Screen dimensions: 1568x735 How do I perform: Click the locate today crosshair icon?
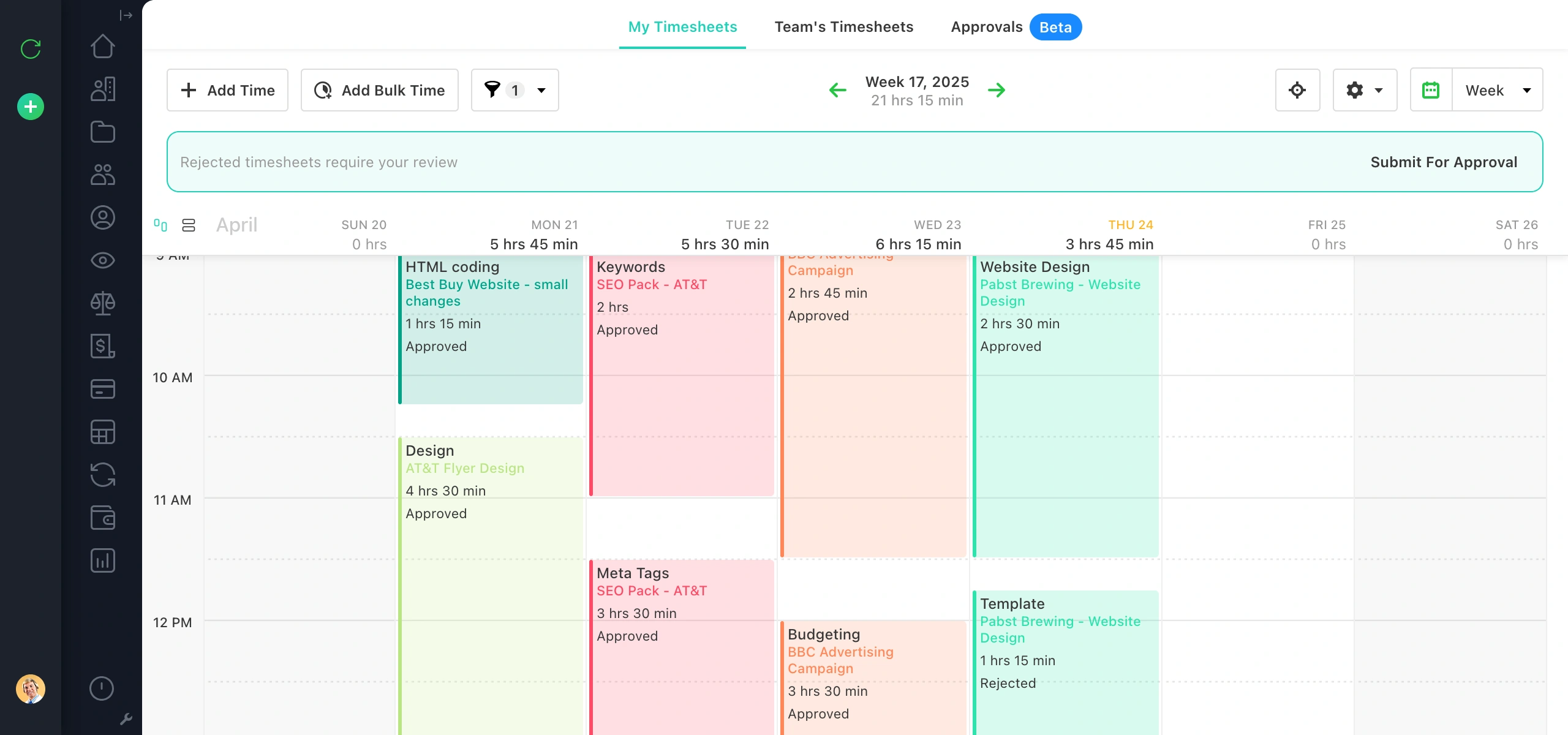[1297, 90]
